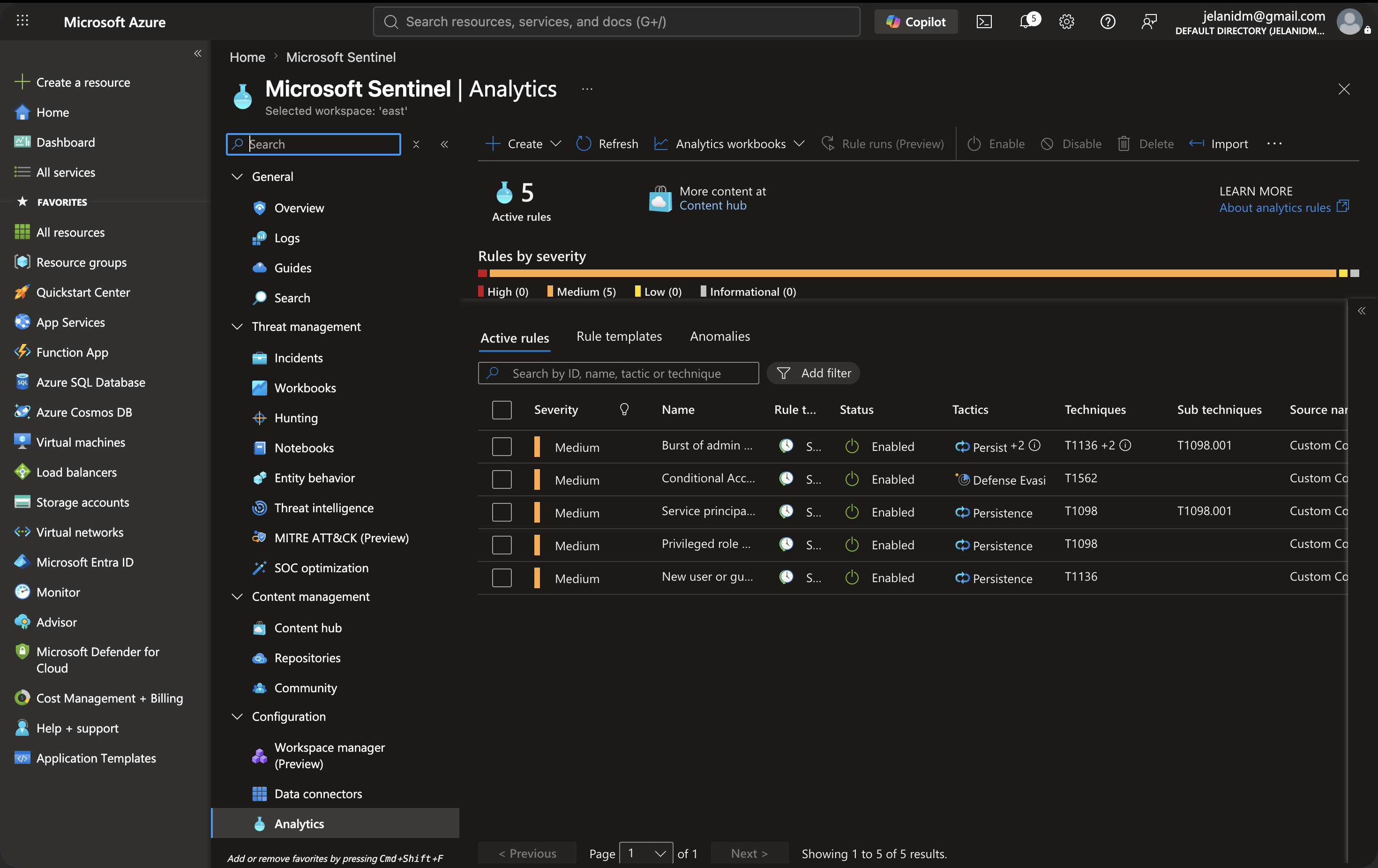Collapse the Content management section
Image resolution: width=1378 pixels, height=868 pixels.
tap(237, 597)
